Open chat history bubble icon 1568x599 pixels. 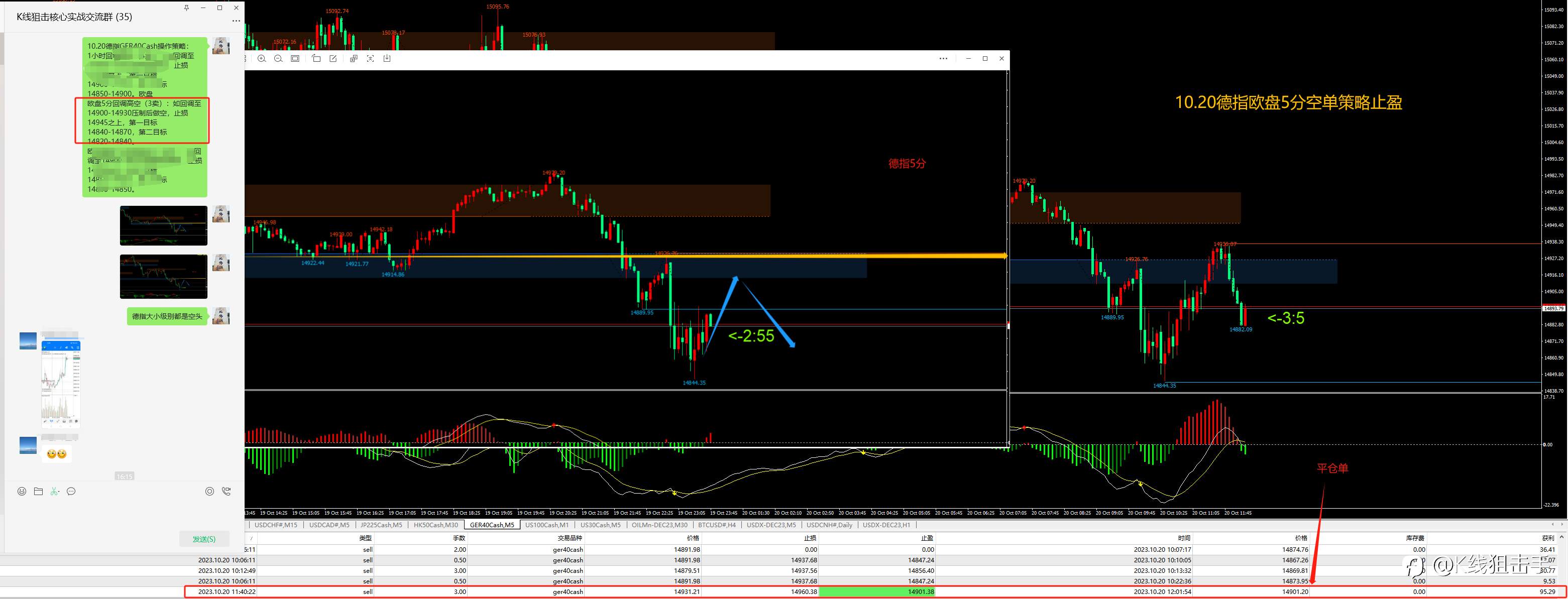pos(71,491)
